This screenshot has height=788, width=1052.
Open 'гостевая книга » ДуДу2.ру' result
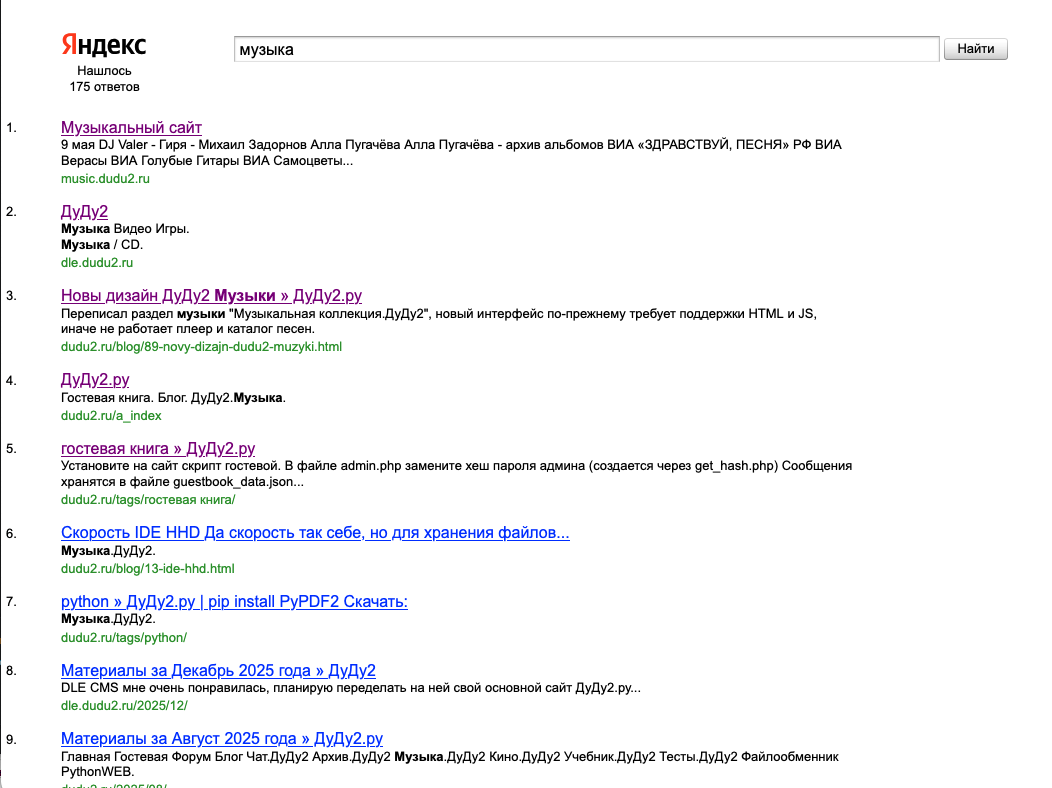(158, 449)
